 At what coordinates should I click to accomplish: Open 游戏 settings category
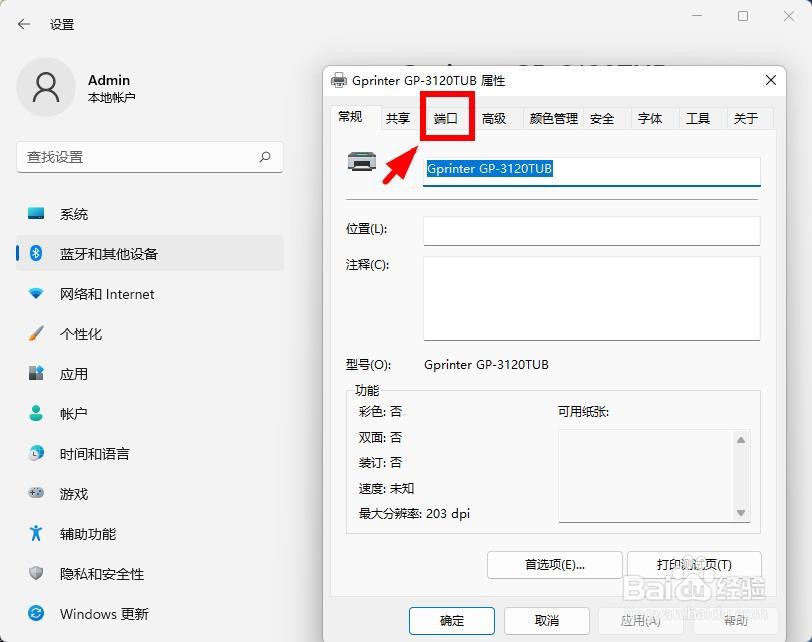(x=150, y=493)
